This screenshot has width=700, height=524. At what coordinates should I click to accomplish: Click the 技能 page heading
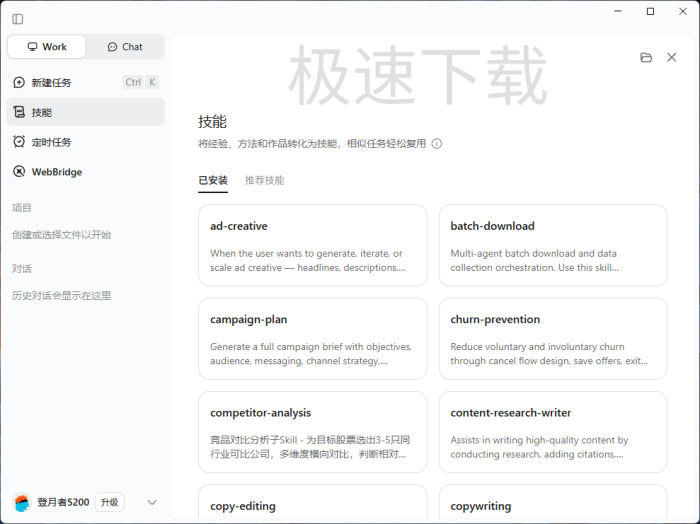pos(212,121)
